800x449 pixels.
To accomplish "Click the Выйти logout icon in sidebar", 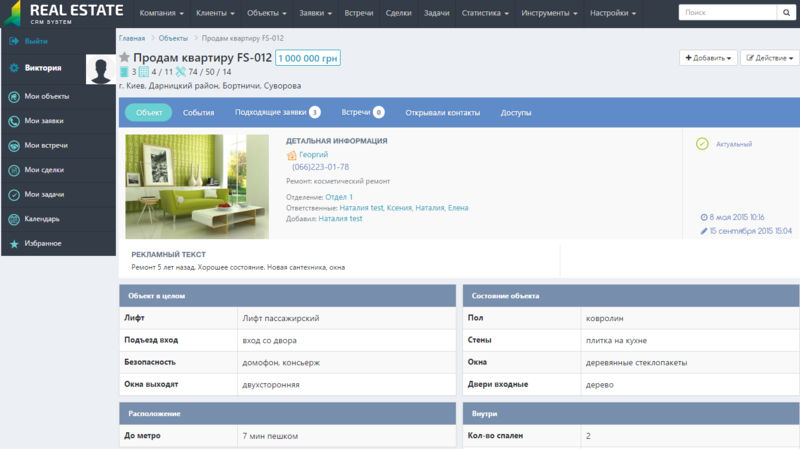I will (x=14, y=41).
